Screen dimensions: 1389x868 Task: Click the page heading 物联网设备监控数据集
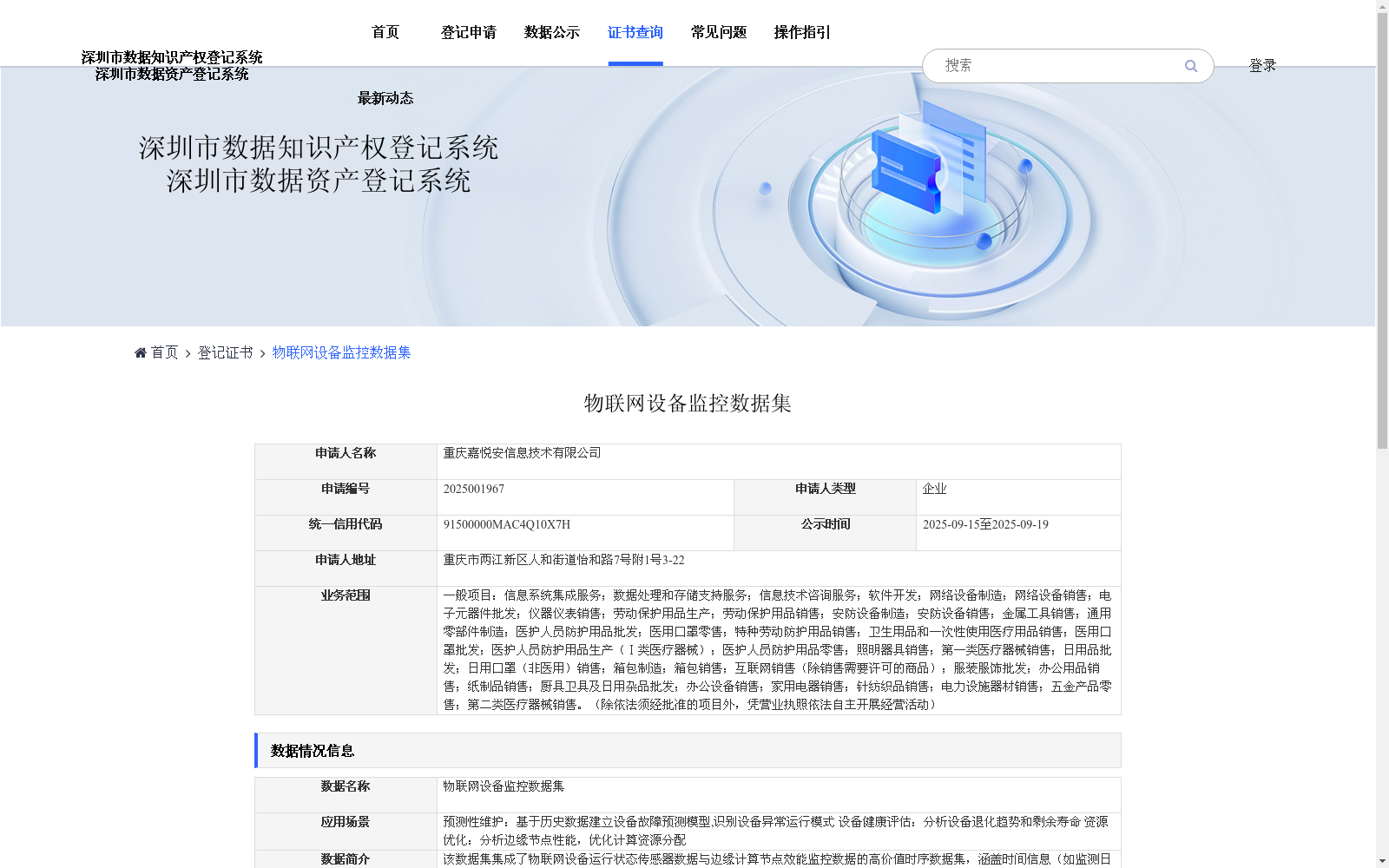pyautogui.click(x=688, y=403)
